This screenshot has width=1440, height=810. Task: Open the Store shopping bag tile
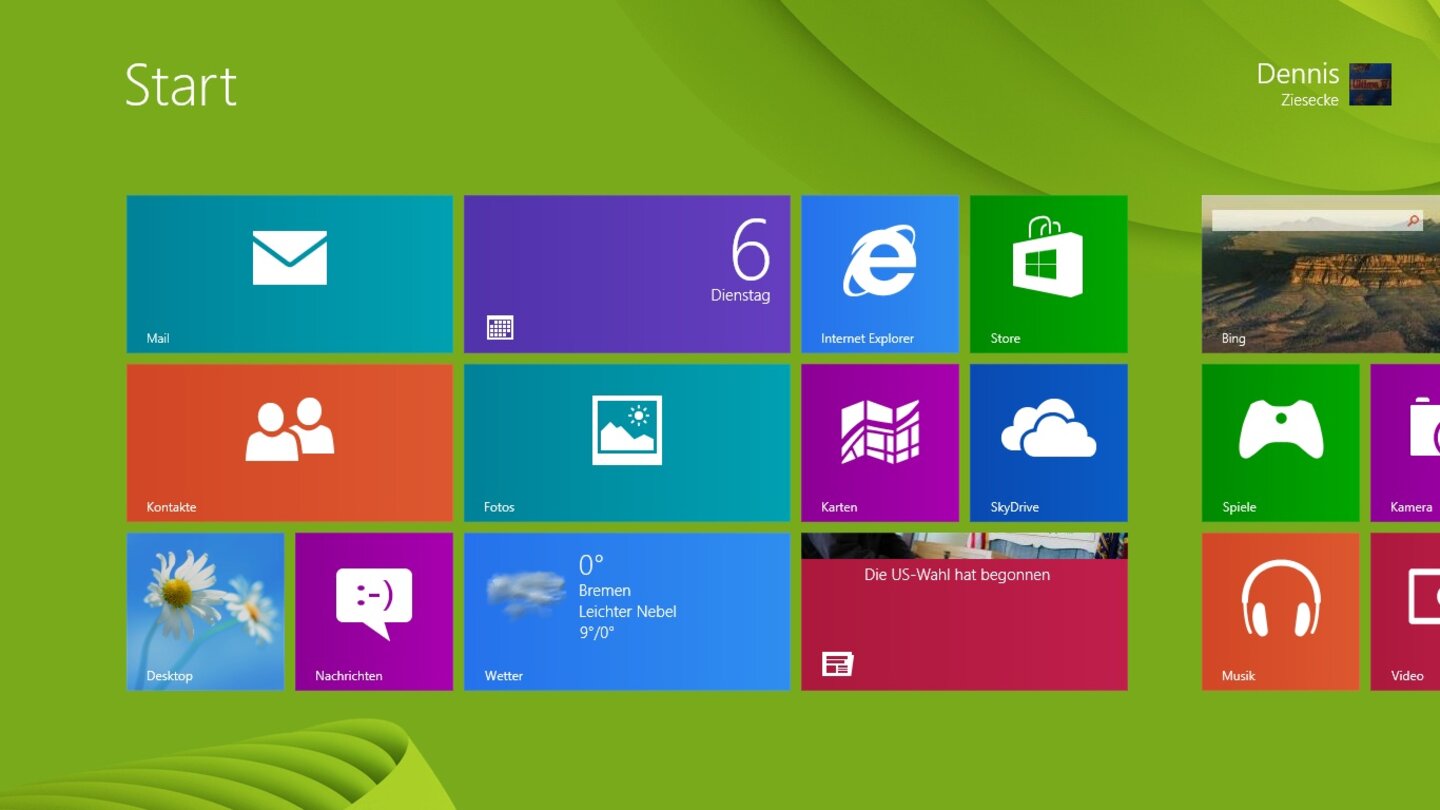[1049, 273]
